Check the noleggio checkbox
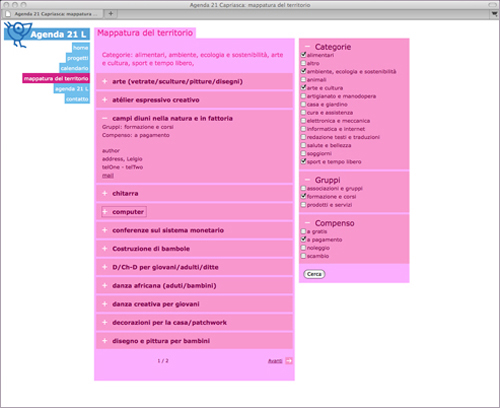 pyautogui.click(x=303, y=248)
